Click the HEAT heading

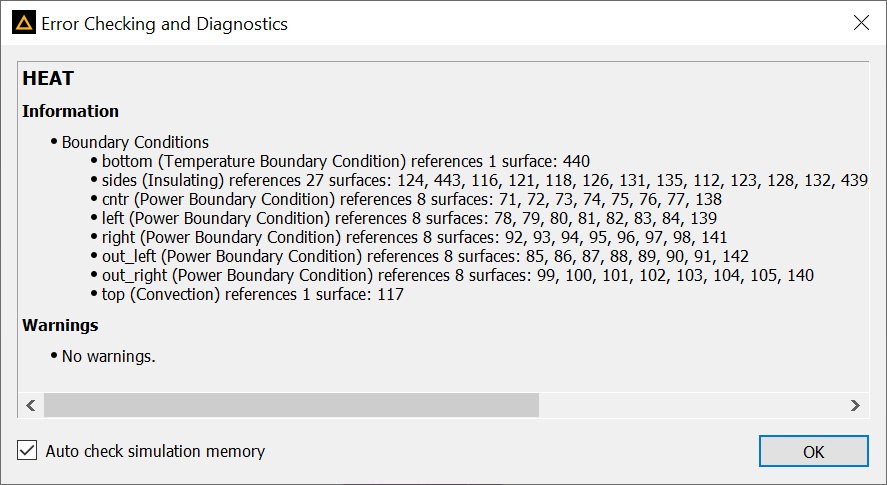tap(48, 78)
